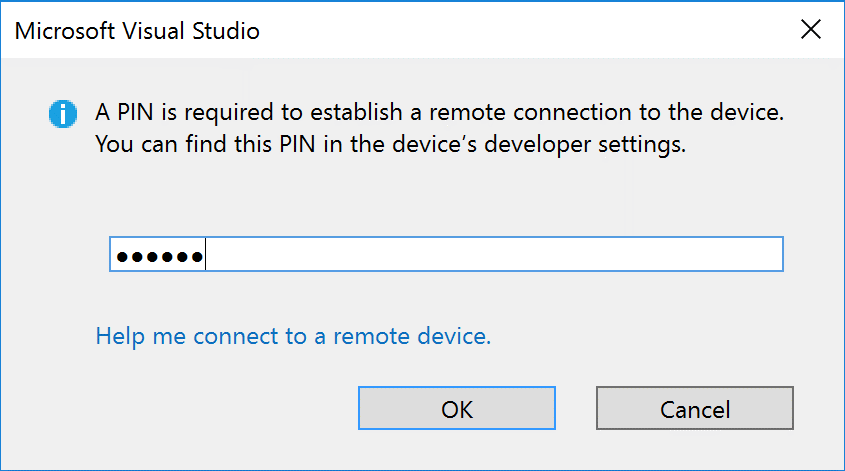Click the 'You can find this PIN' text
Viewport: 845px width, 471px height.
pyautogui.click(x=183, y=144)
